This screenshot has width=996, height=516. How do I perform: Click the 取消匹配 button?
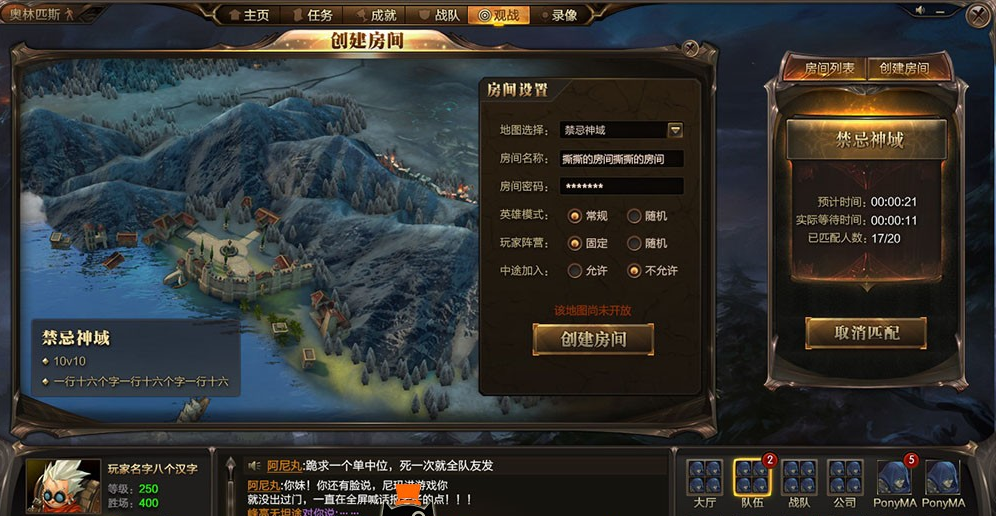(866, 333)
